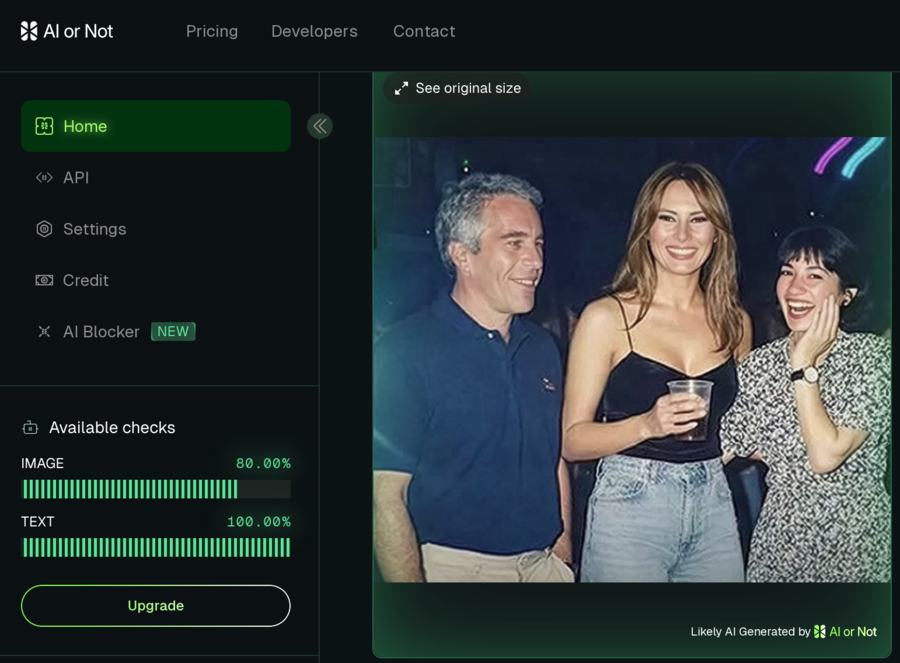Click the See original size text

468,88
